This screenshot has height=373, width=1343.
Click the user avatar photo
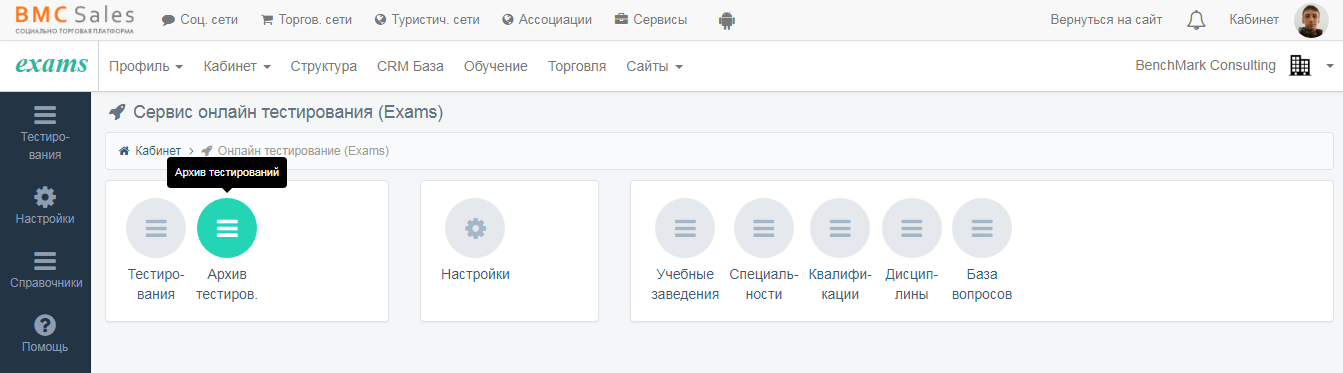pyautogui.click(x=1310, y=20)
